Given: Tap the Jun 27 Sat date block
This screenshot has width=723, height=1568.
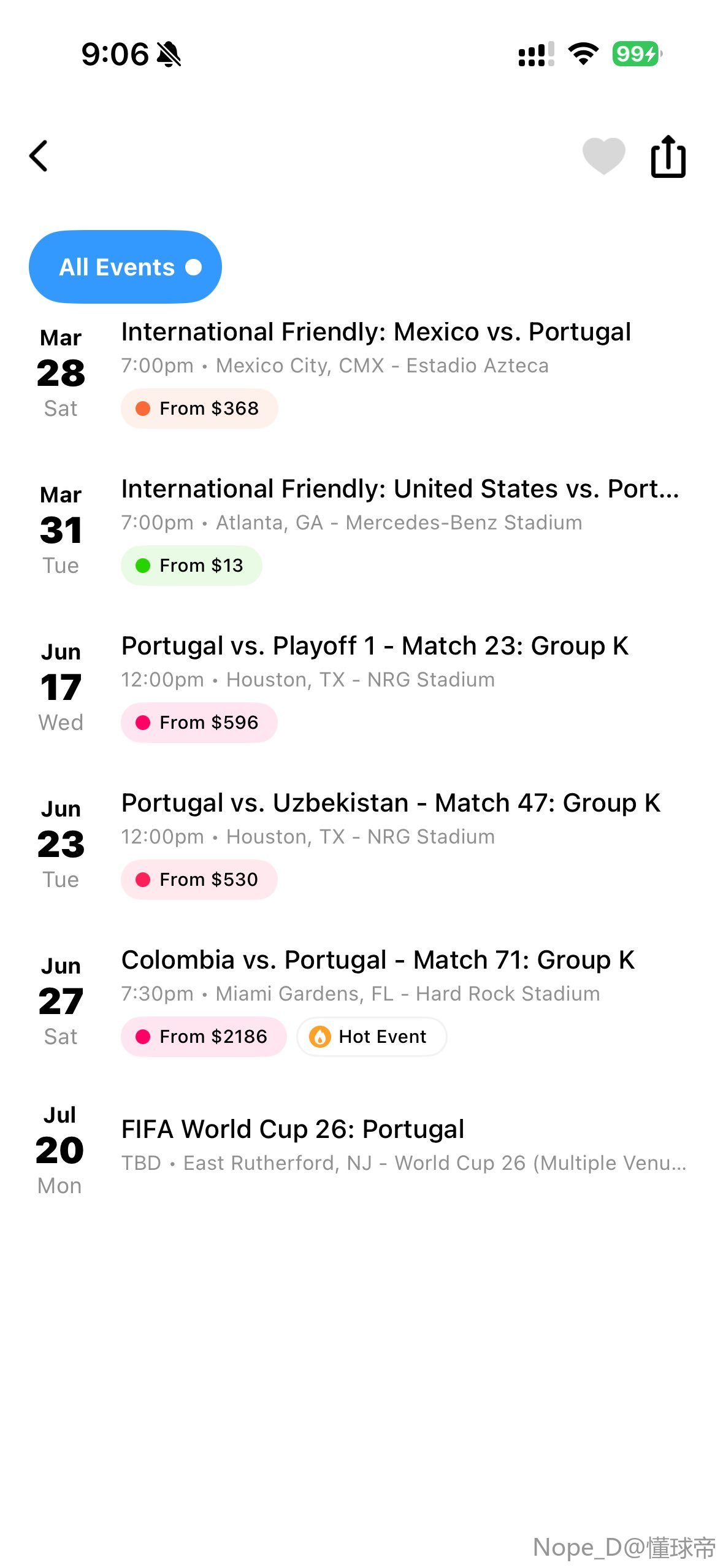Looking at the screenshot, I should 61,1001.
